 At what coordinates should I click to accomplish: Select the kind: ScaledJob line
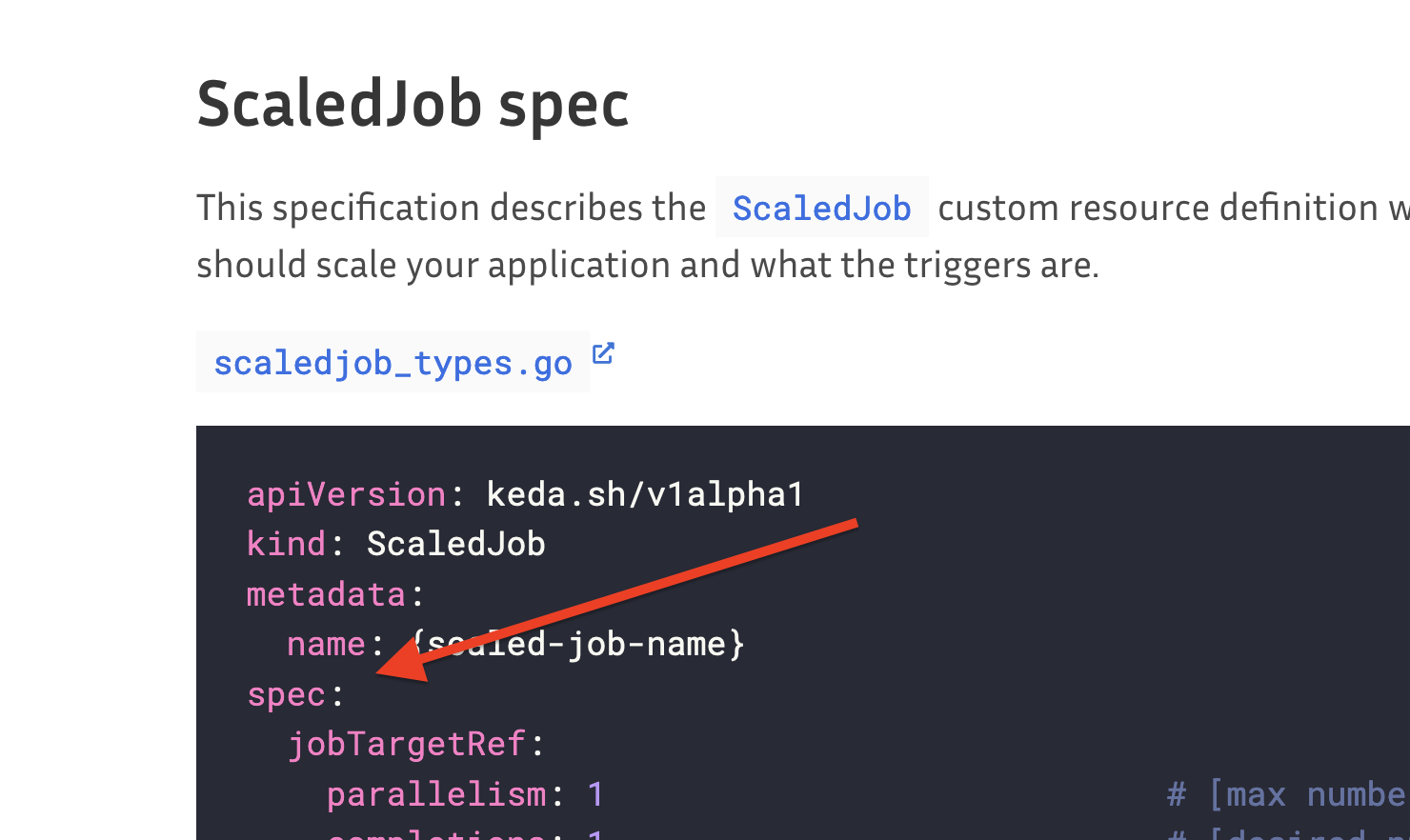pos(395,543)
